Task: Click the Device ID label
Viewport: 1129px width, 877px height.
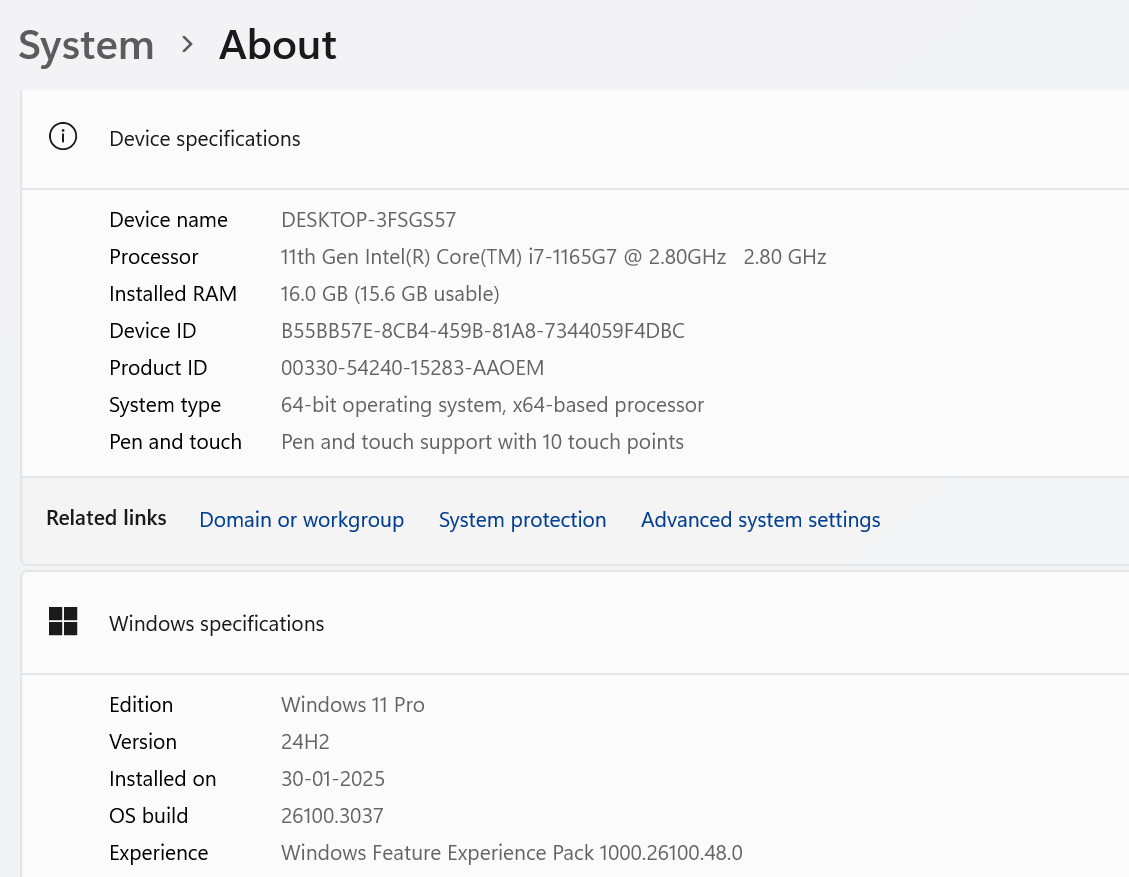Action: pyautogui.click(x=153, y=331)
